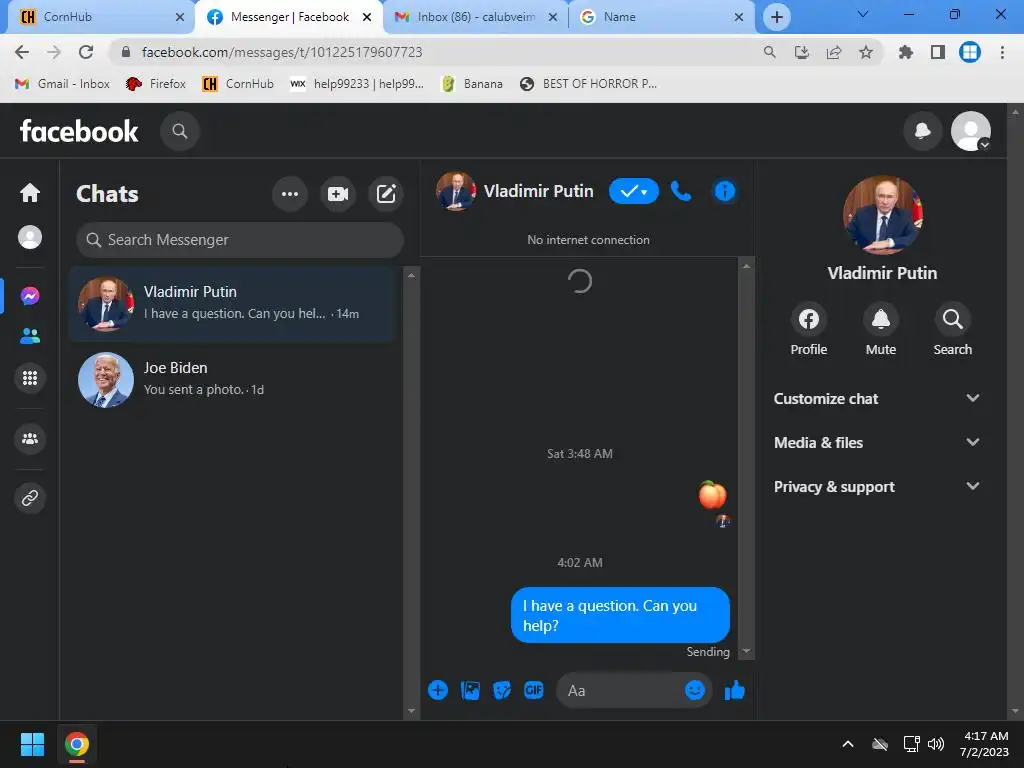Open the Facebook home icon in sidebar

(30, 193)
